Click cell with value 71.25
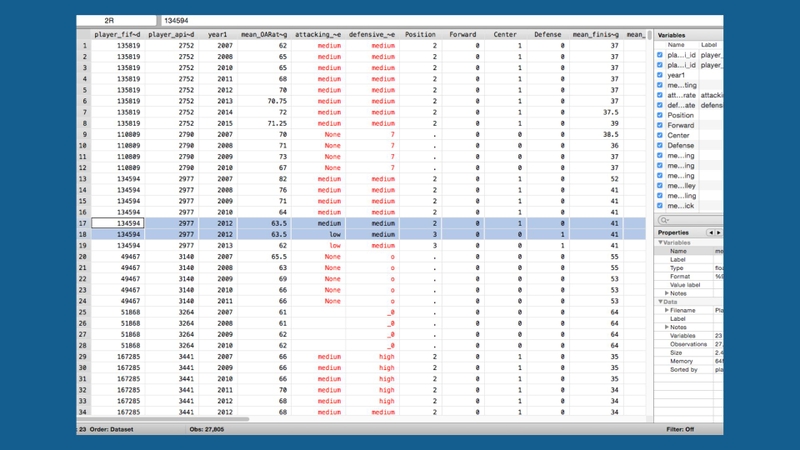Image resolution: width=800 pixels, height=450 pixels. tap(264, 123)
